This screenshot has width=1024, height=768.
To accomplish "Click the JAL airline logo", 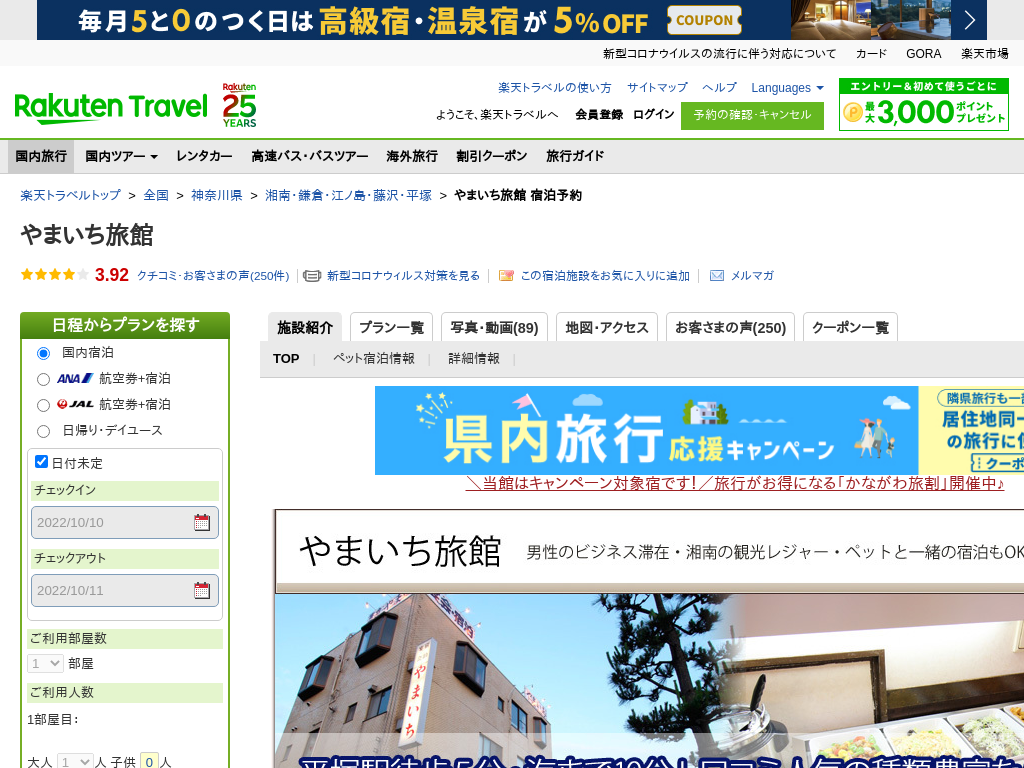I will pos(75,404).
